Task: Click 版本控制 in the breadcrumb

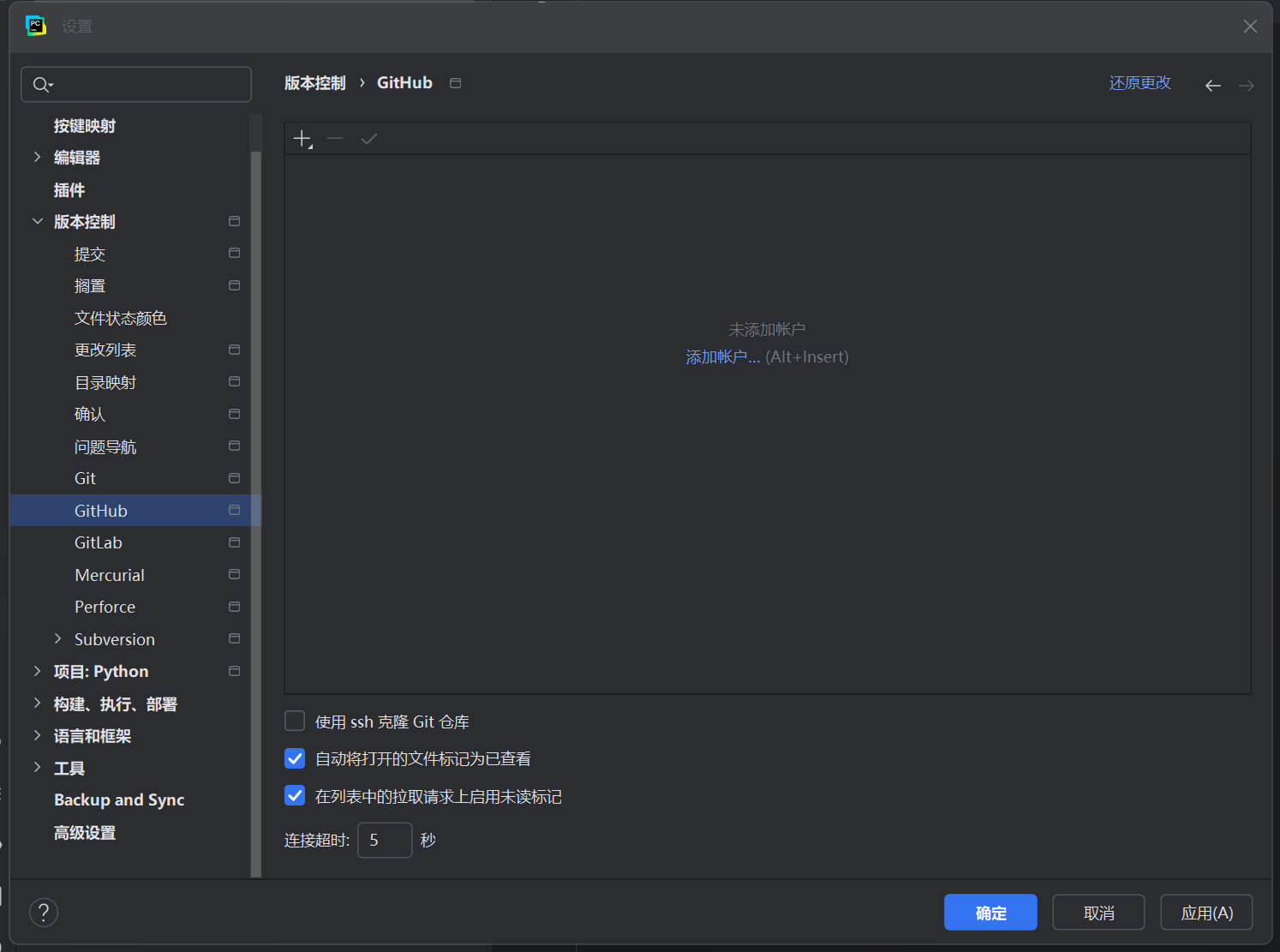Action: (315, 83)
